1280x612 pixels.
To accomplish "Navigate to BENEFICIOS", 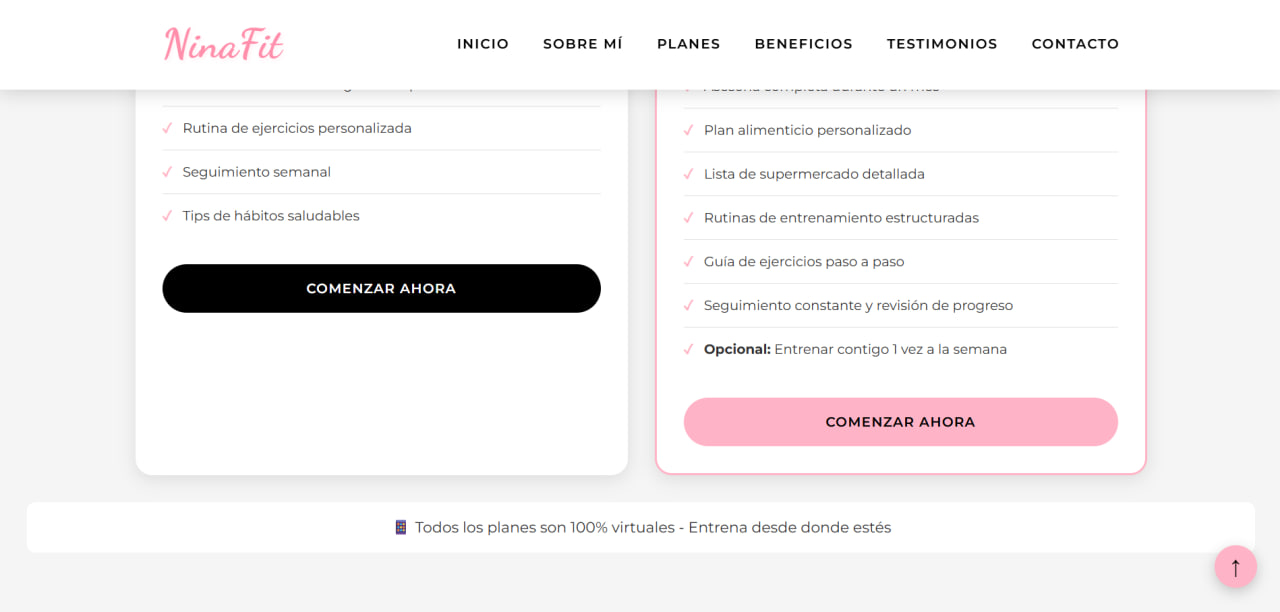I will coord(803,43).
